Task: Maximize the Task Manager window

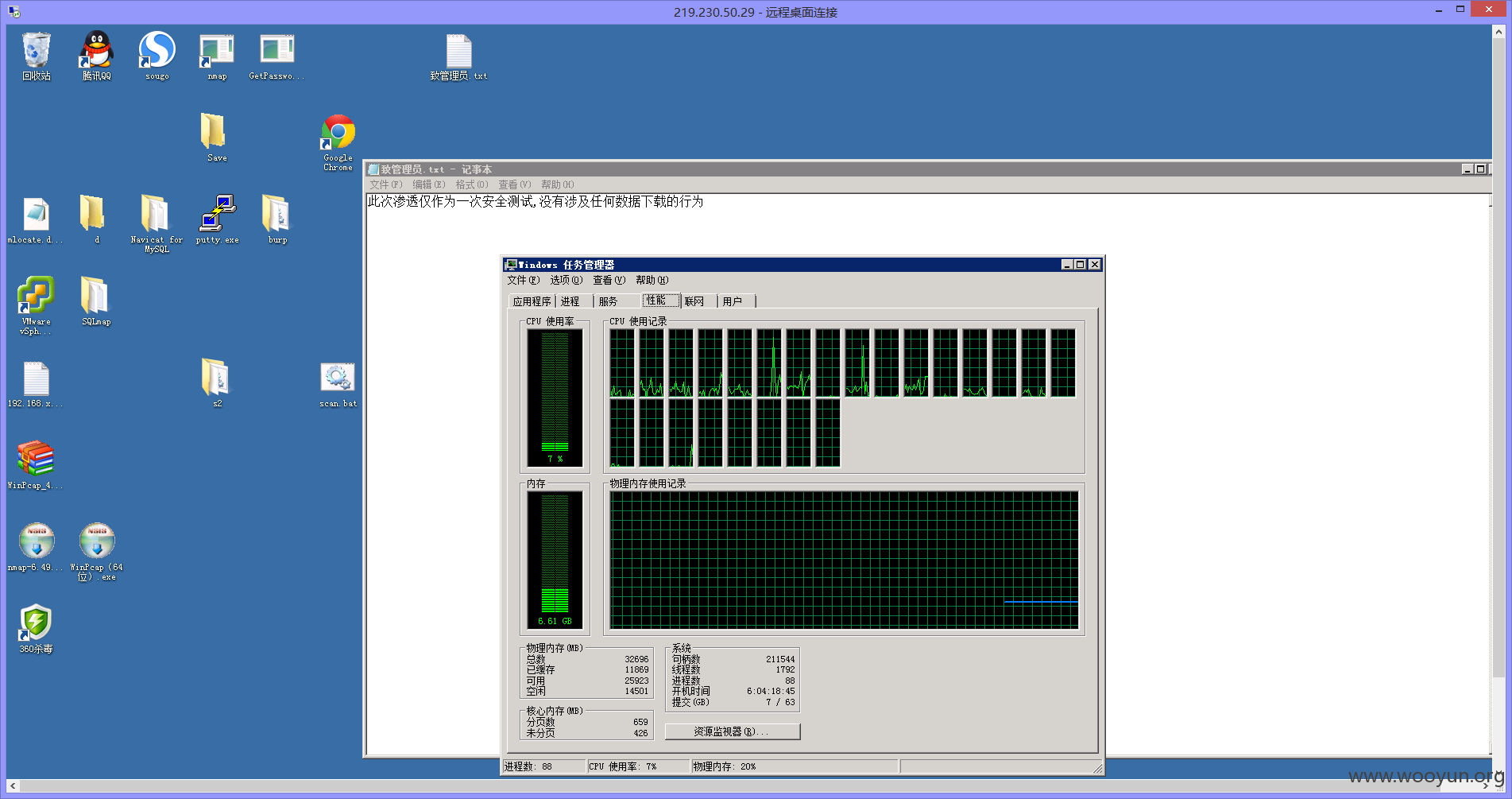Action: coord(1081,265)
